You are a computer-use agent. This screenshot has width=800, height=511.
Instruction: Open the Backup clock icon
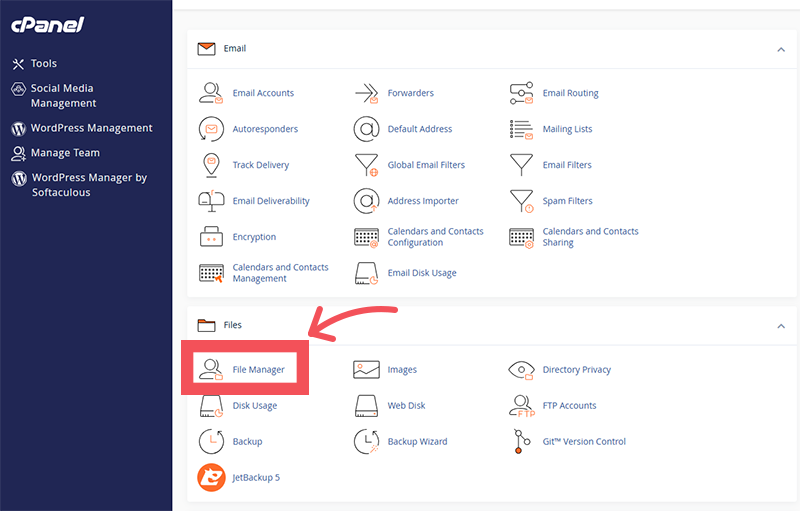pyautogui.click(x=211, y=442)
